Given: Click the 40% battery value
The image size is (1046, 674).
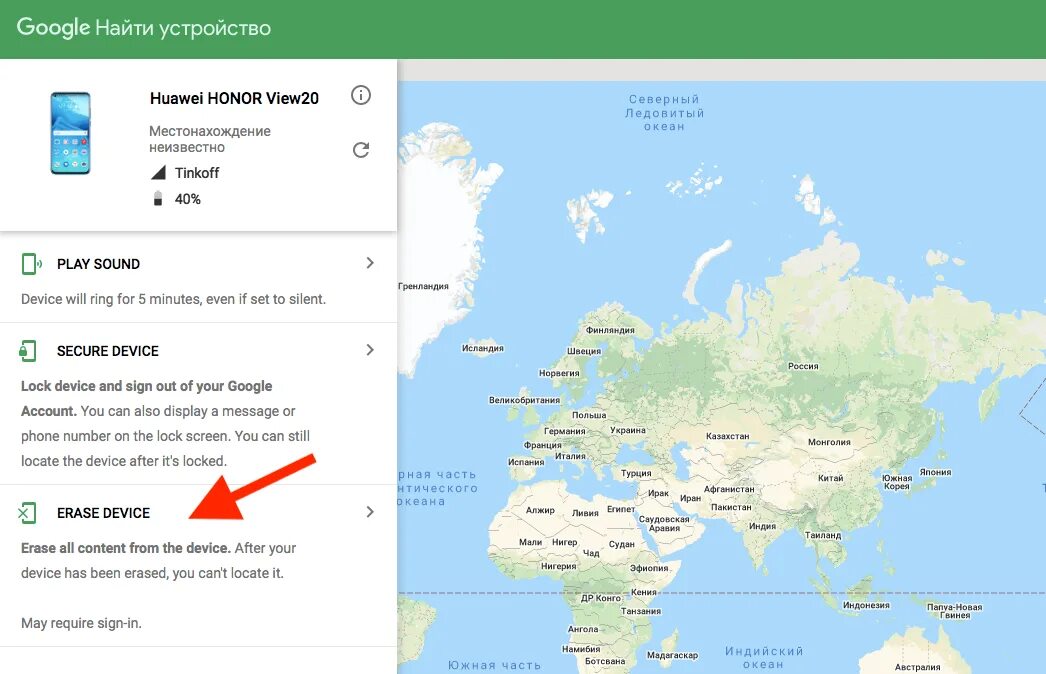Looking at the screenshot, I should (187, 199).
